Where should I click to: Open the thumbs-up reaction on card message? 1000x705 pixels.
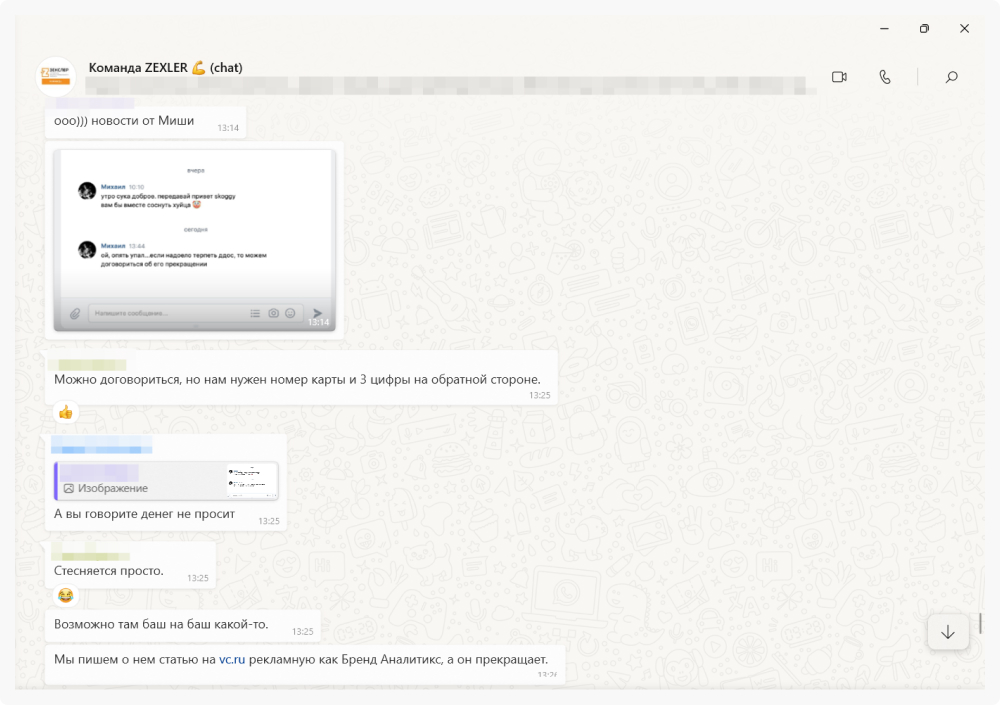pos(66,412)
